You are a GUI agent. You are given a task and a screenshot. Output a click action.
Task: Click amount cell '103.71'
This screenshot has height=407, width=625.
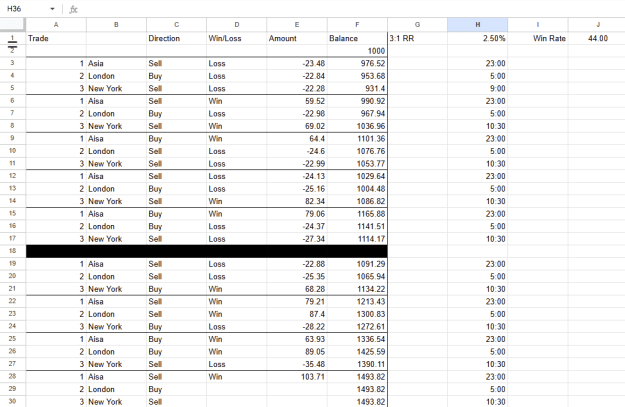click(297, 377)
